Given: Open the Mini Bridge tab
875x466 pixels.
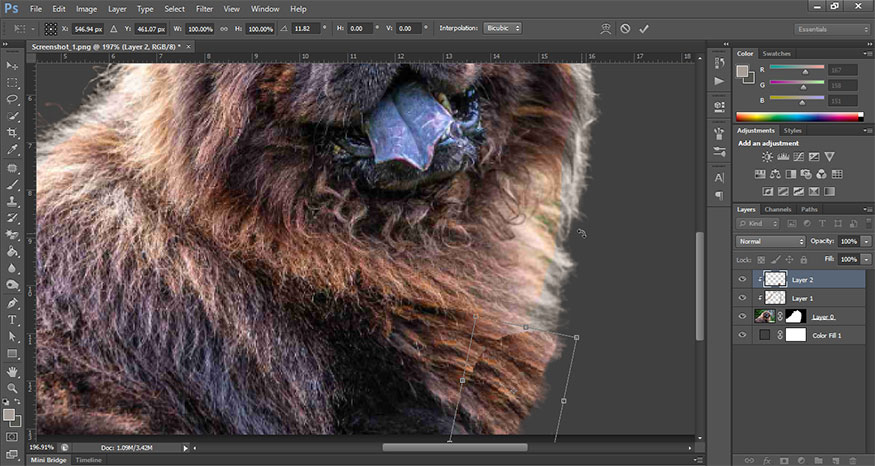Looking at the screenshot, I should coord(48,460).
